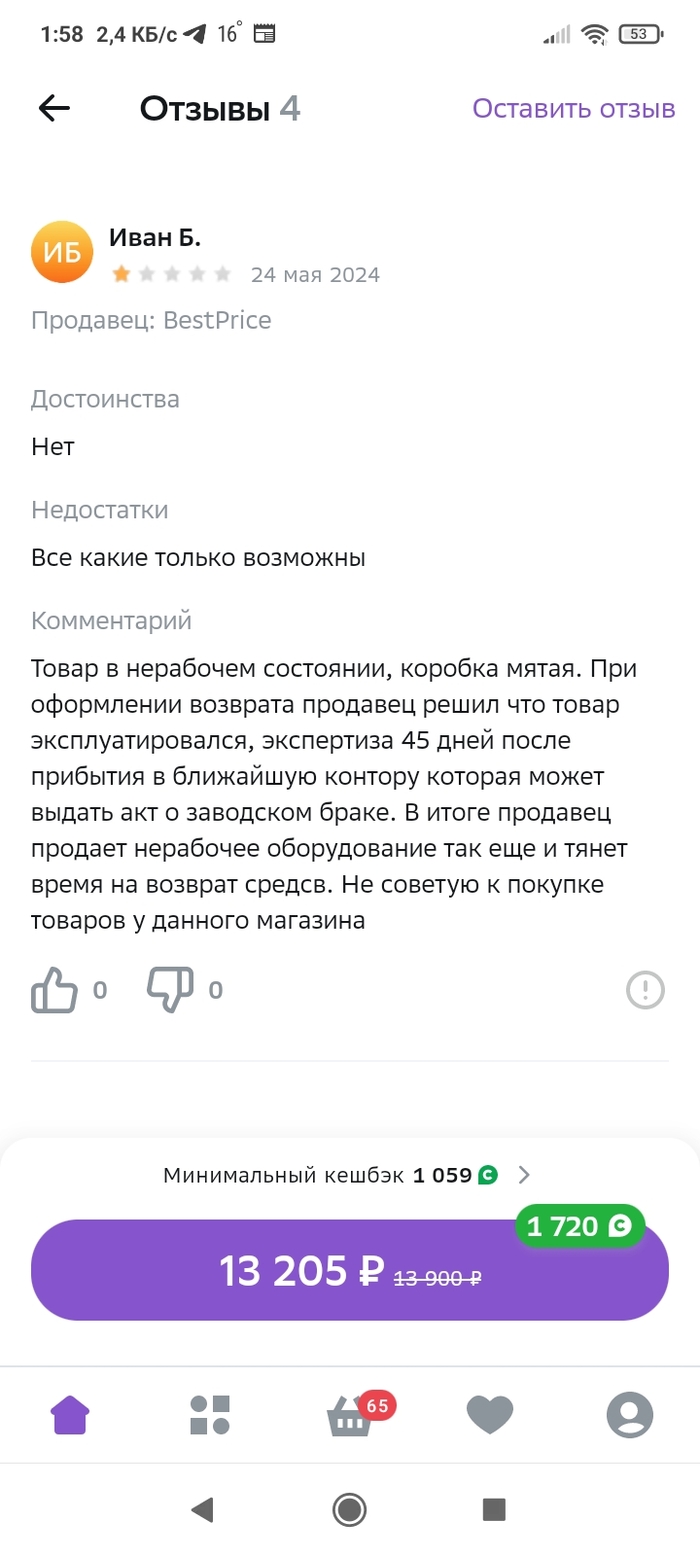Open the shopping cart with 65 items
The image size is (700, 1556).
click(351, 1415)
